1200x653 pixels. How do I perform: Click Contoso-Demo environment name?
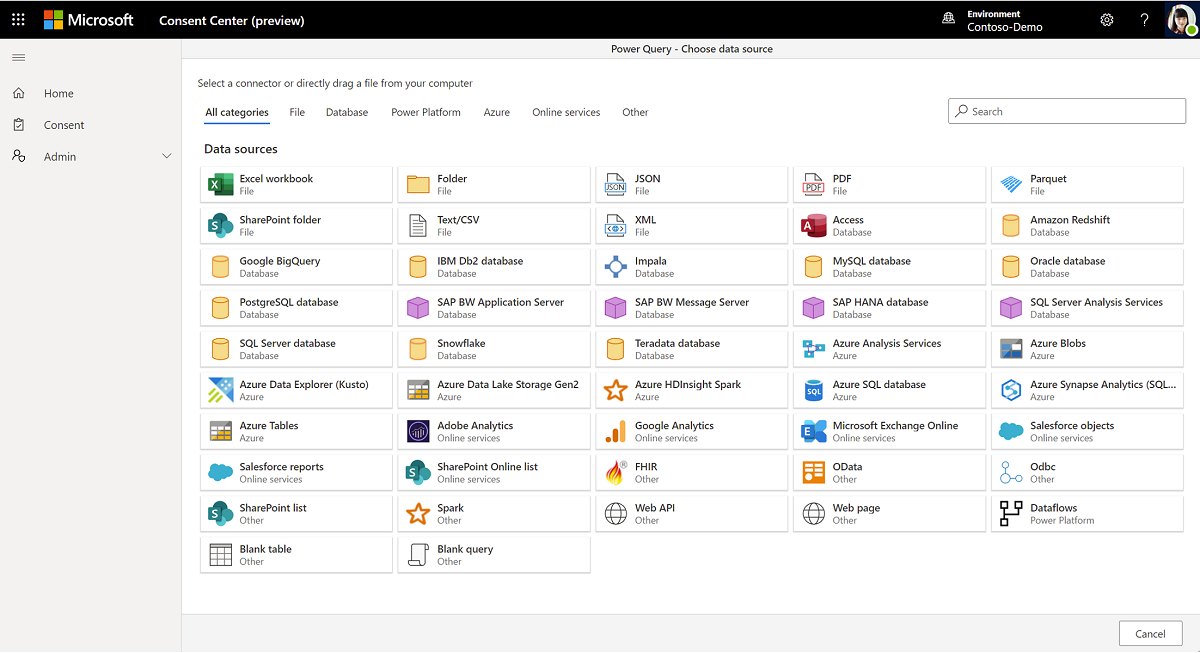coord(1005,27)
